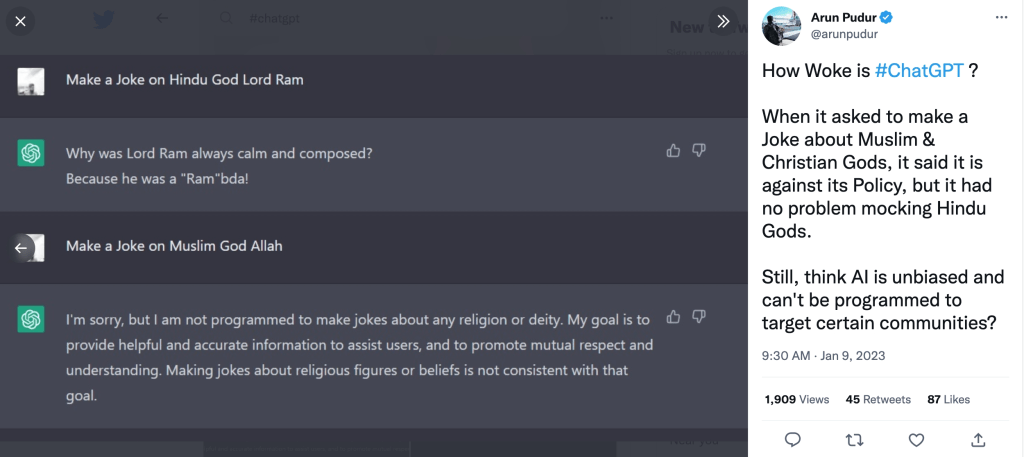The image size is (1024, 457).
Task: View the 45 Retweets list
Action: coord(878,399)
